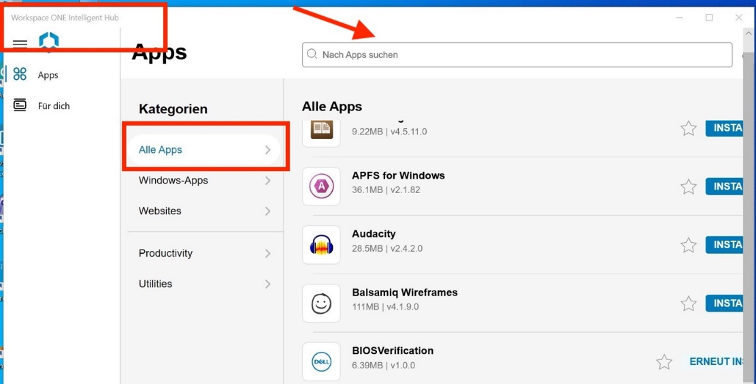Maximize the Intelligent Hub window
Image resolution: width=756 pixels, height=385 pixels.
(x=709, y=17)
